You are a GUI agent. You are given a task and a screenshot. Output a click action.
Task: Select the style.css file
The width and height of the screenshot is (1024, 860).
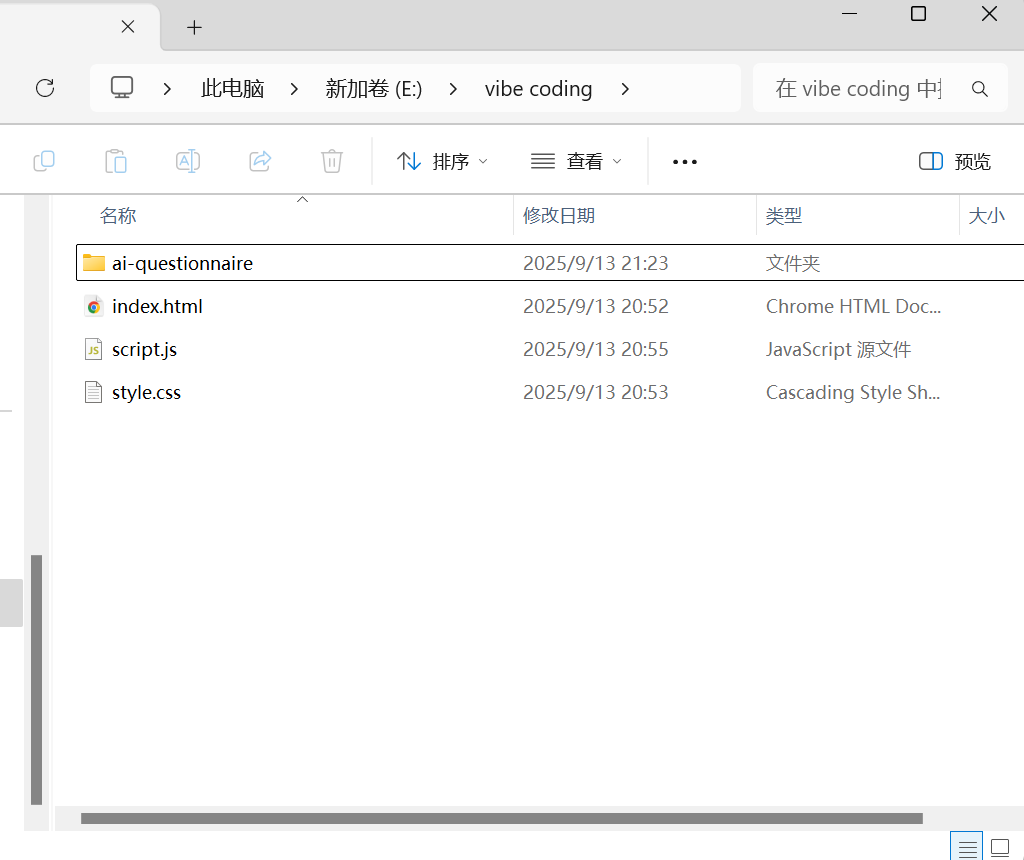(146, 392)
